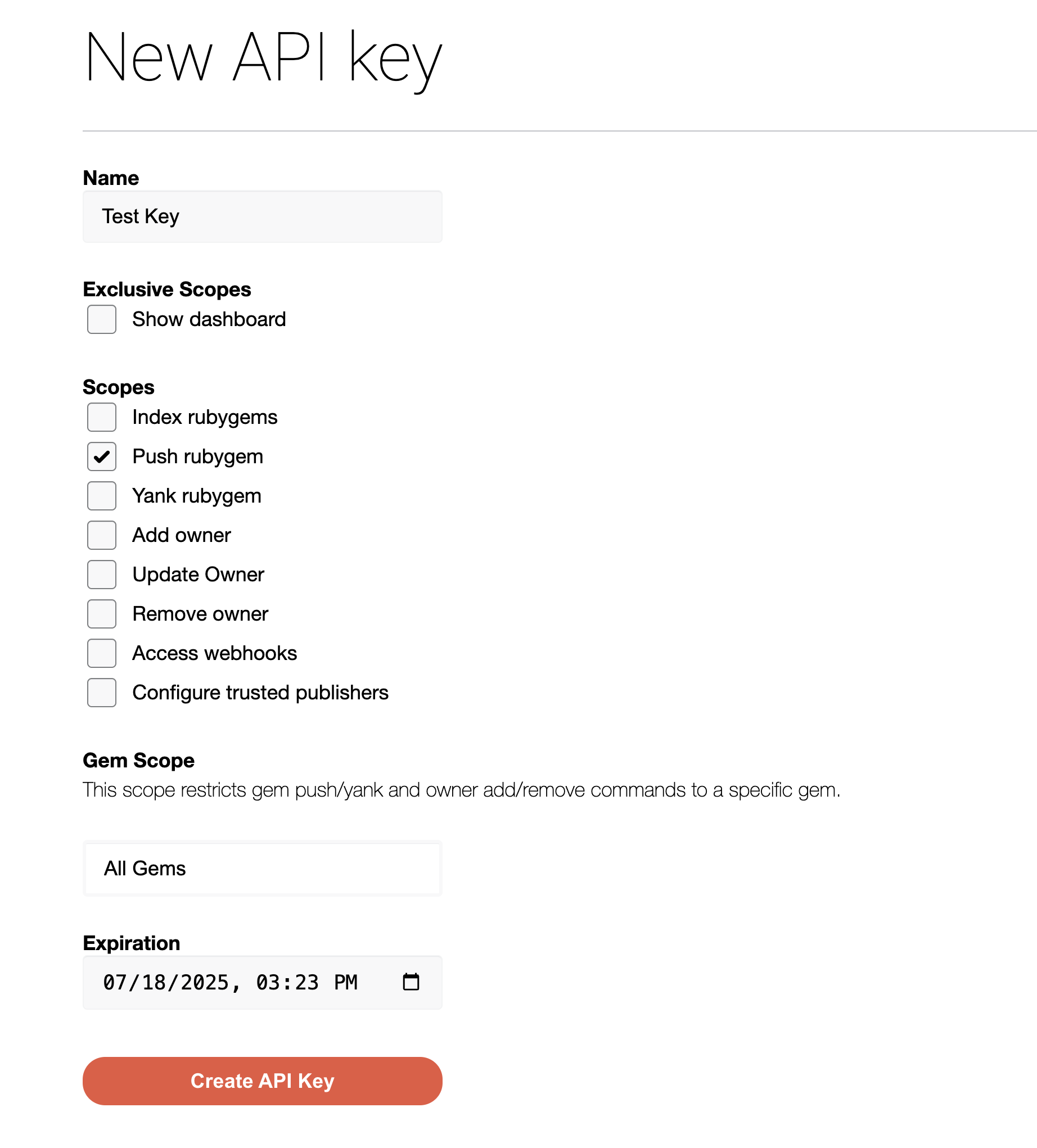
Task: Uncheck the Push rubygem scope
Action: pos(101,456)
